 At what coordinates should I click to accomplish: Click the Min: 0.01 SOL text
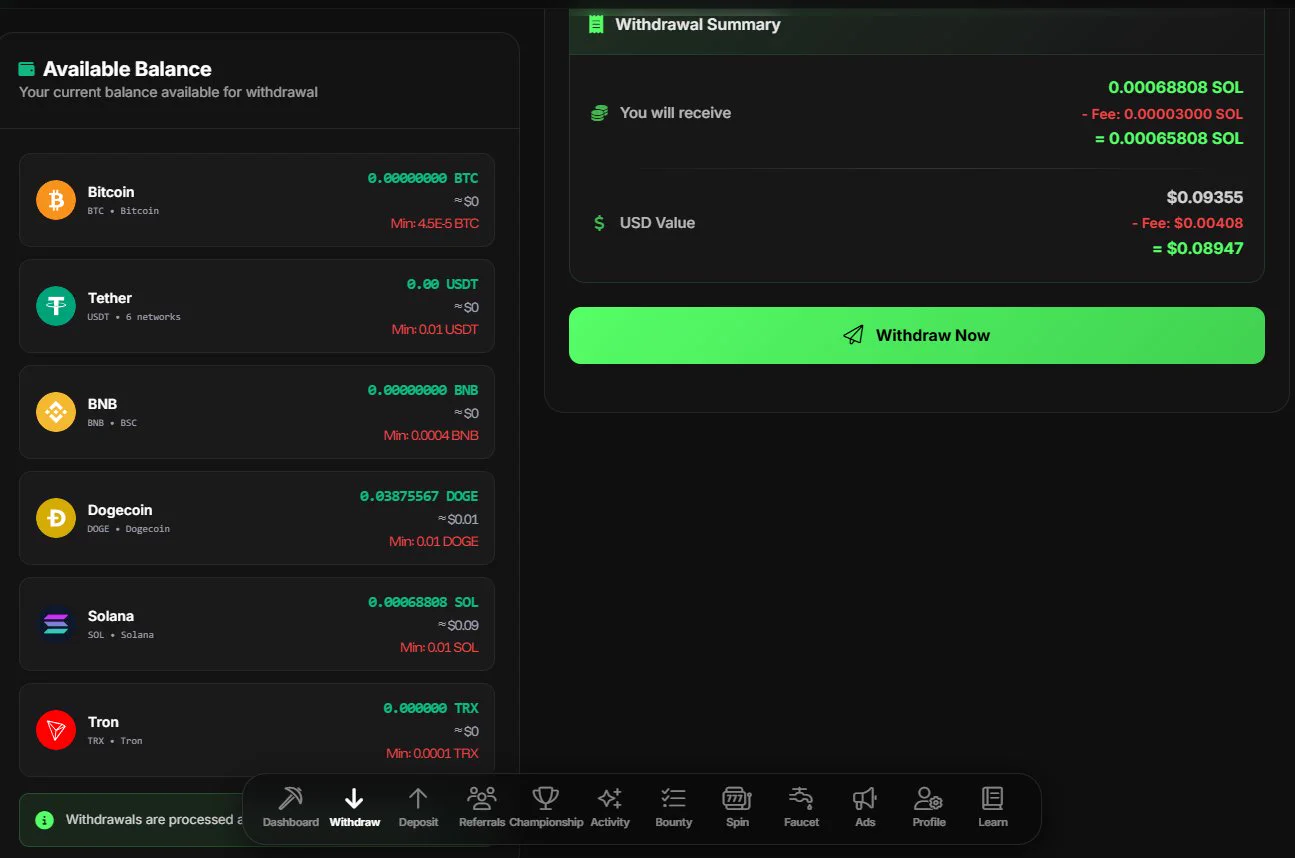click(x=439, y=647)
